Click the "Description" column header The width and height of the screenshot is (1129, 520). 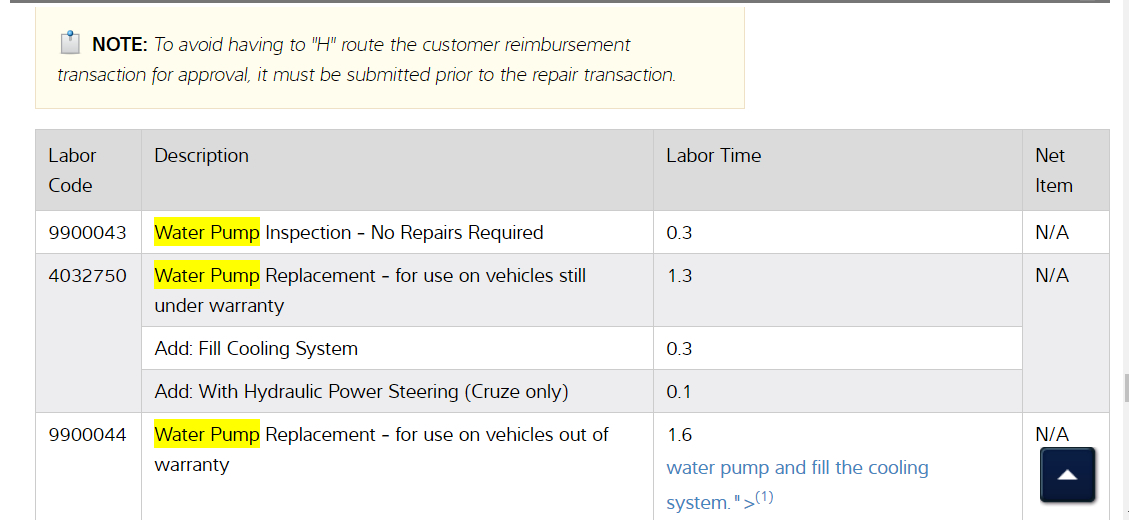pyautogui.click(x=201, y=156)
